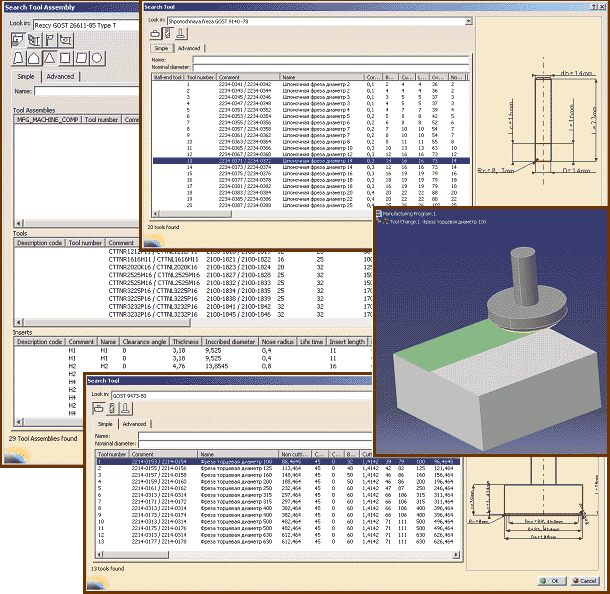Image resolution: width=610 pixels, height=594 pixels.
Task: Click Name field in Search Tool Assembly
Action: (85, 90)
